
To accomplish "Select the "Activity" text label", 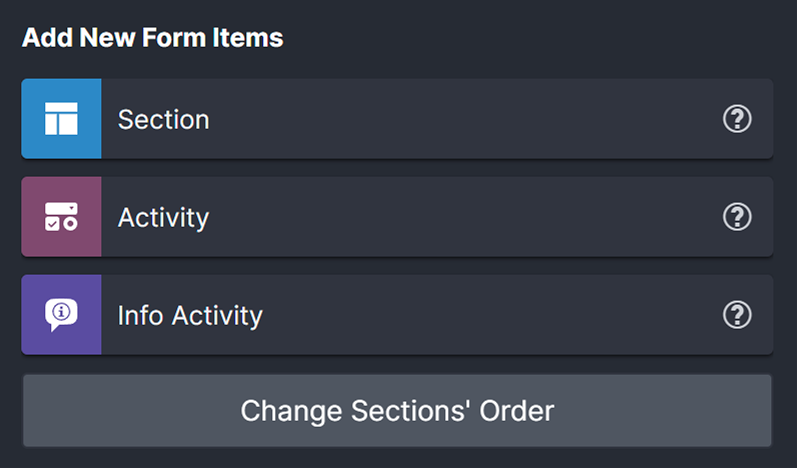I will (163, 217).
